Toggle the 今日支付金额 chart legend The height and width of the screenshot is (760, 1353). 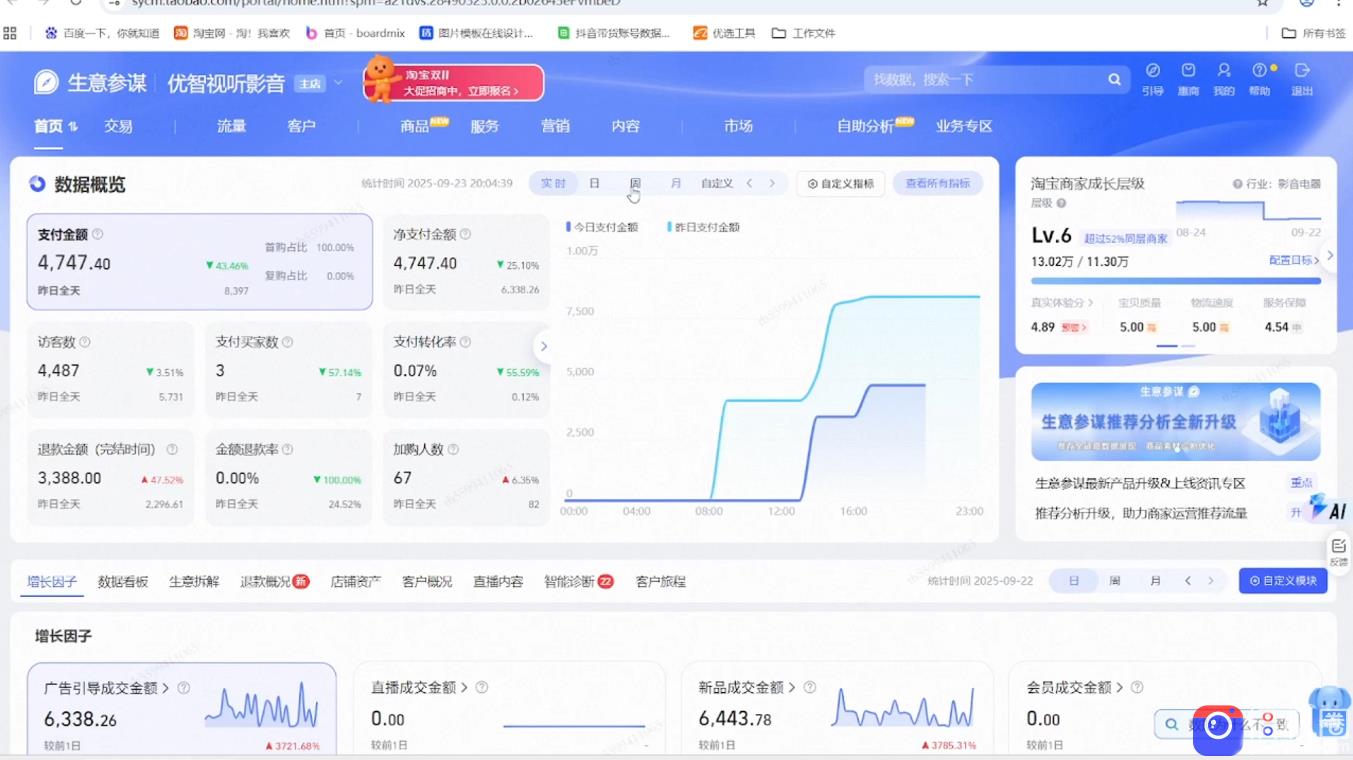point(602,227)
